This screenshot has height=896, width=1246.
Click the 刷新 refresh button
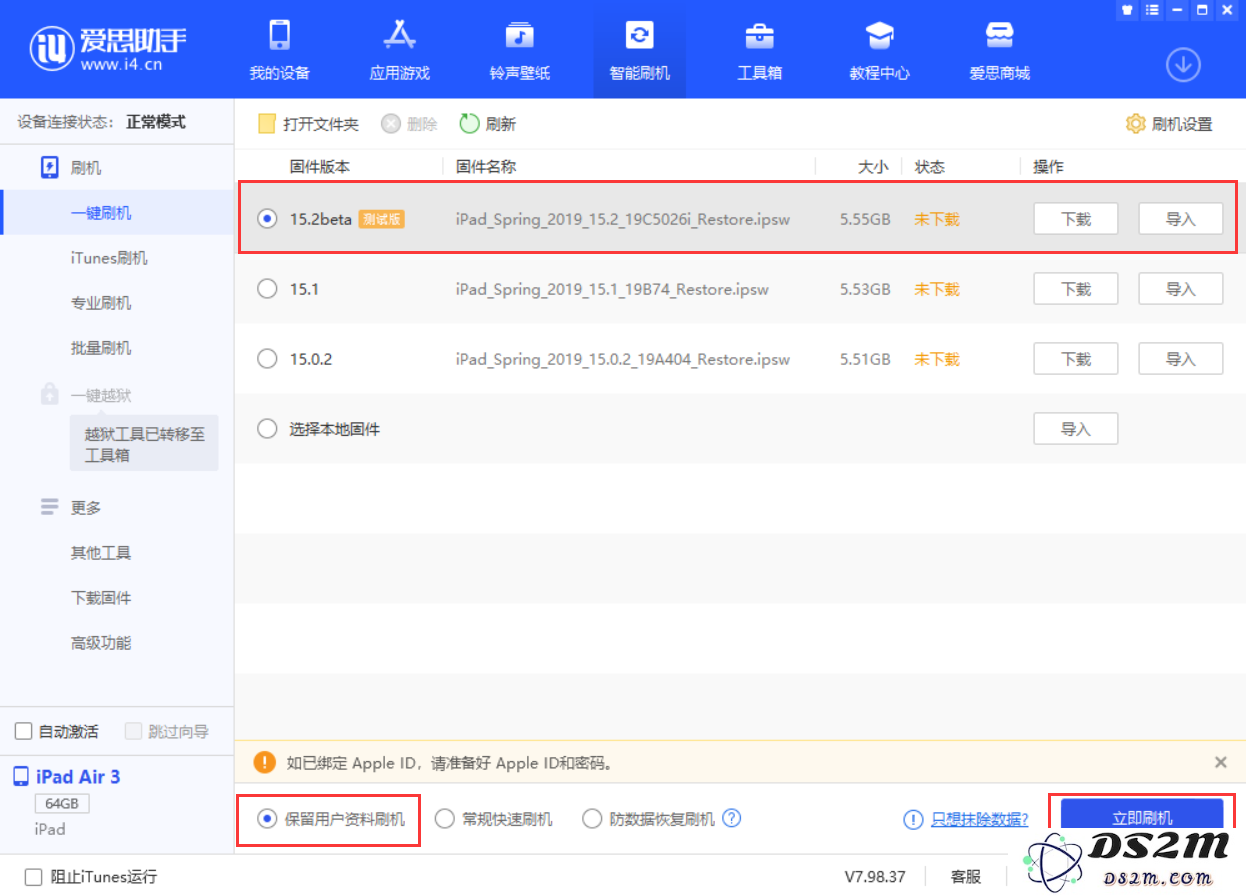(x=488, y=124)
